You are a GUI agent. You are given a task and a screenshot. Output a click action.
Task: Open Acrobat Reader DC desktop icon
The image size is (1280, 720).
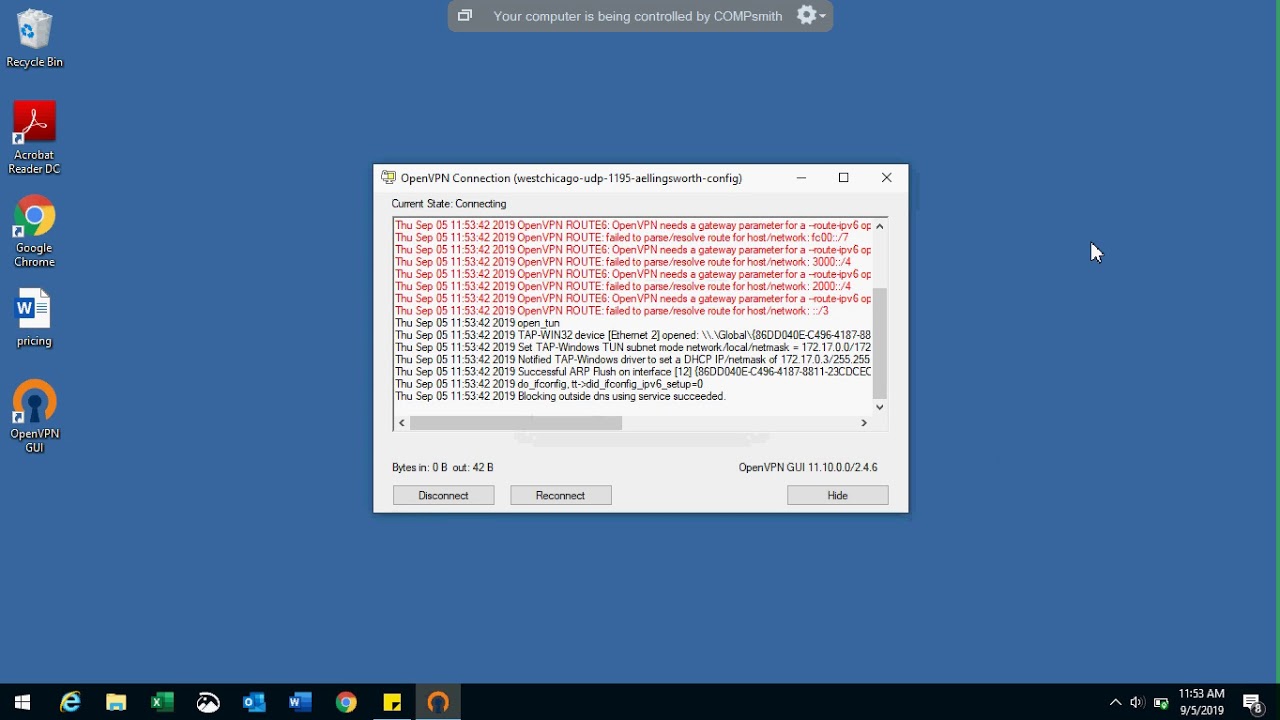(x=34, y=137)
